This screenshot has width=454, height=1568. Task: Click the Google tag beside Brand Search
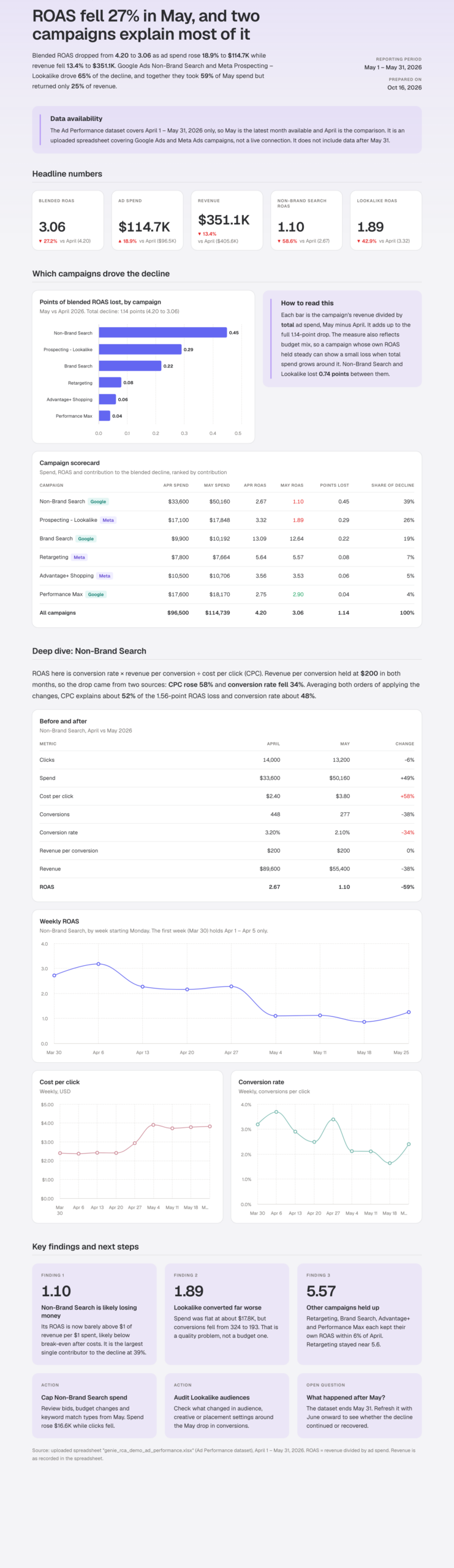pyautogui.click(x=86, y=539)
